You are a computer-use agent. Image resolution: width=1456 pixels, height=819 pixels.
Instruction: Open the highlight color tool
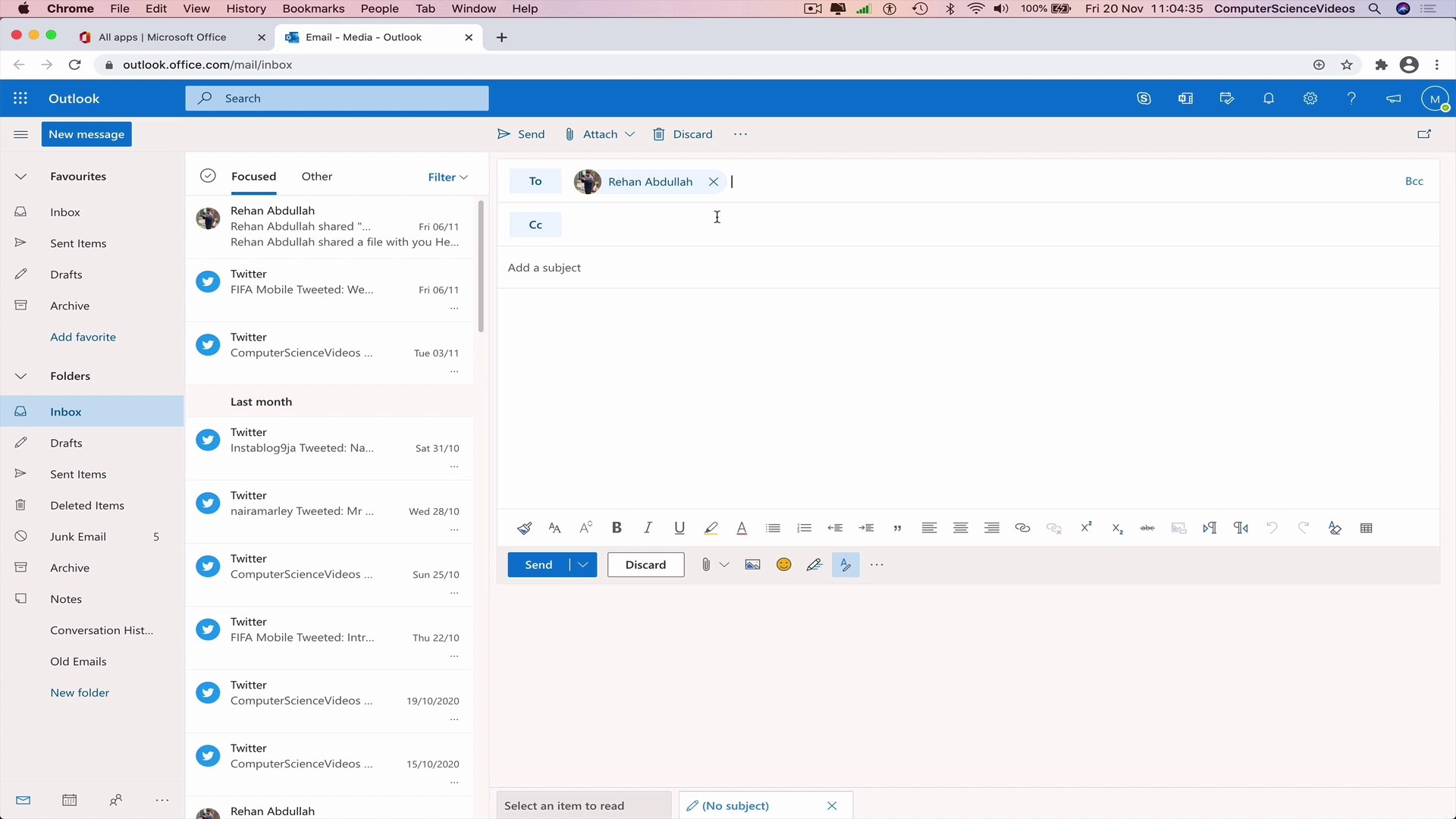(x=711, y=528)
